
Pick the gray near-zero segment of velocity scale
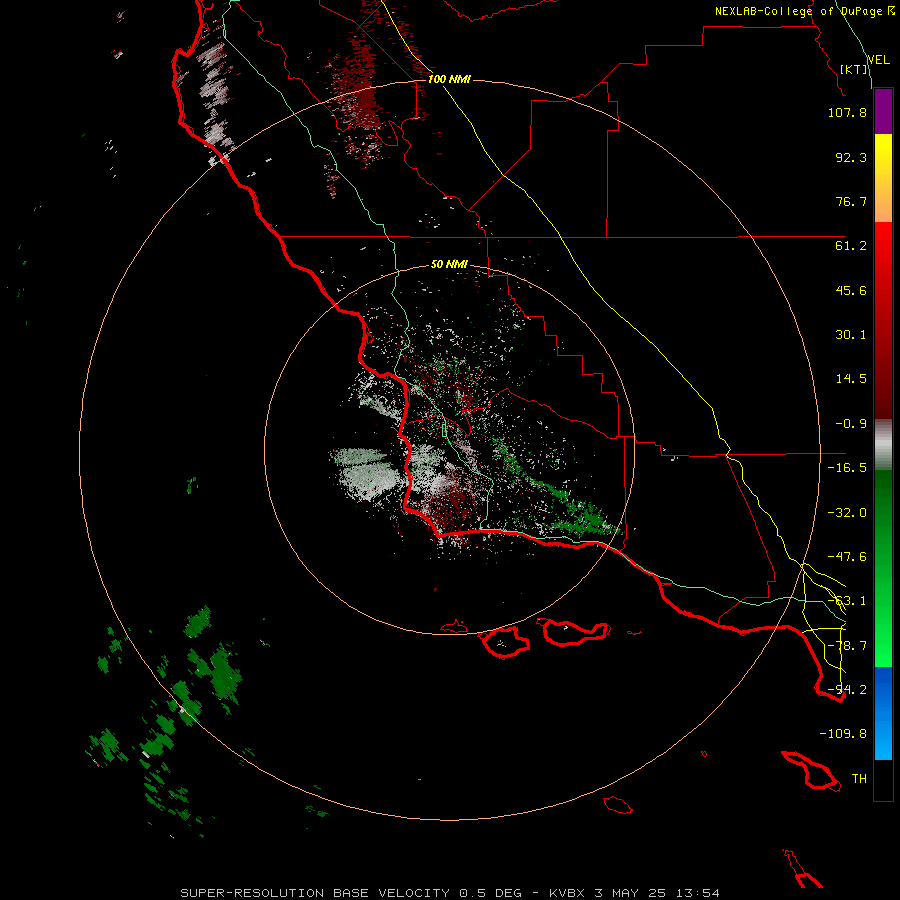point(883,445)
